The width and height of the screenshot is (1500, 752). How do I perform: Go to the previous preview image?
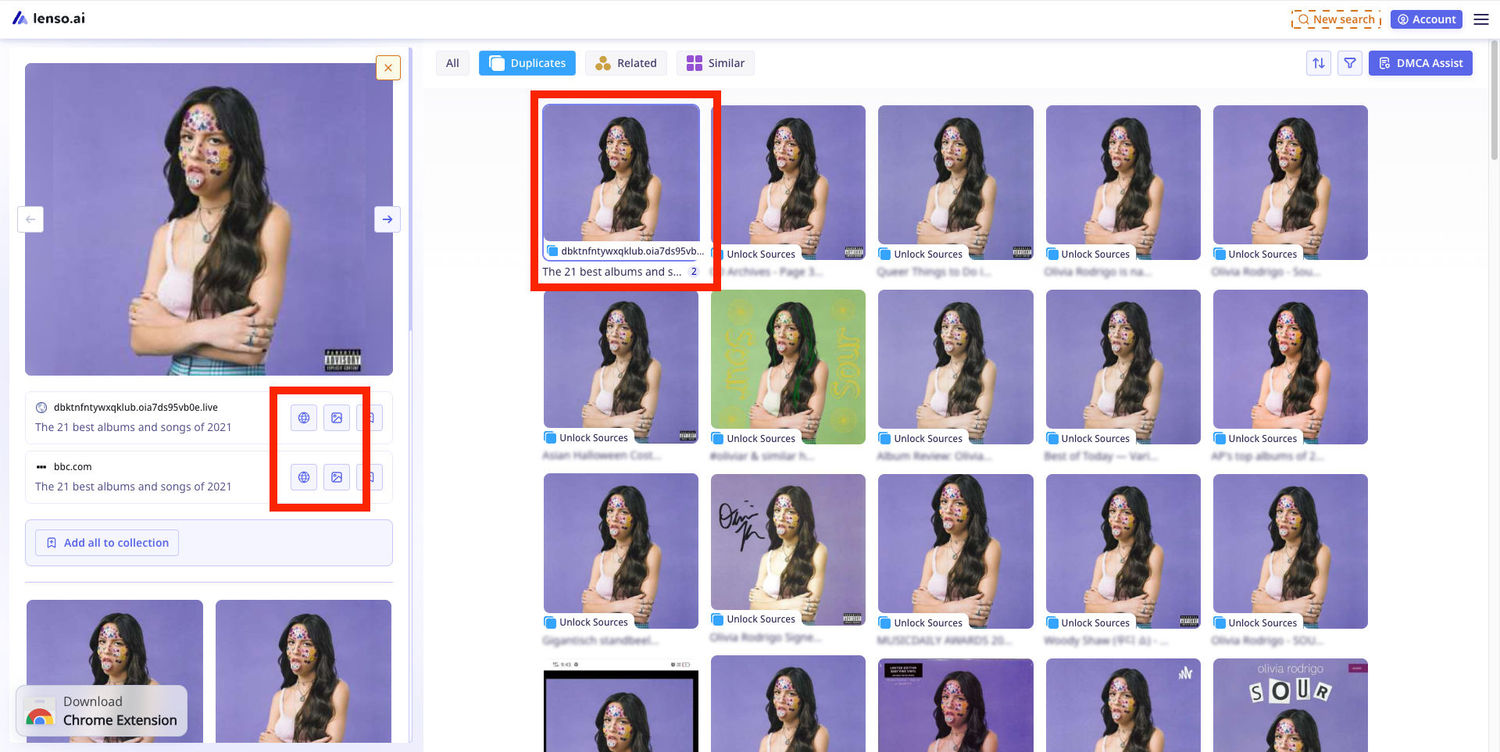(31, 219)
